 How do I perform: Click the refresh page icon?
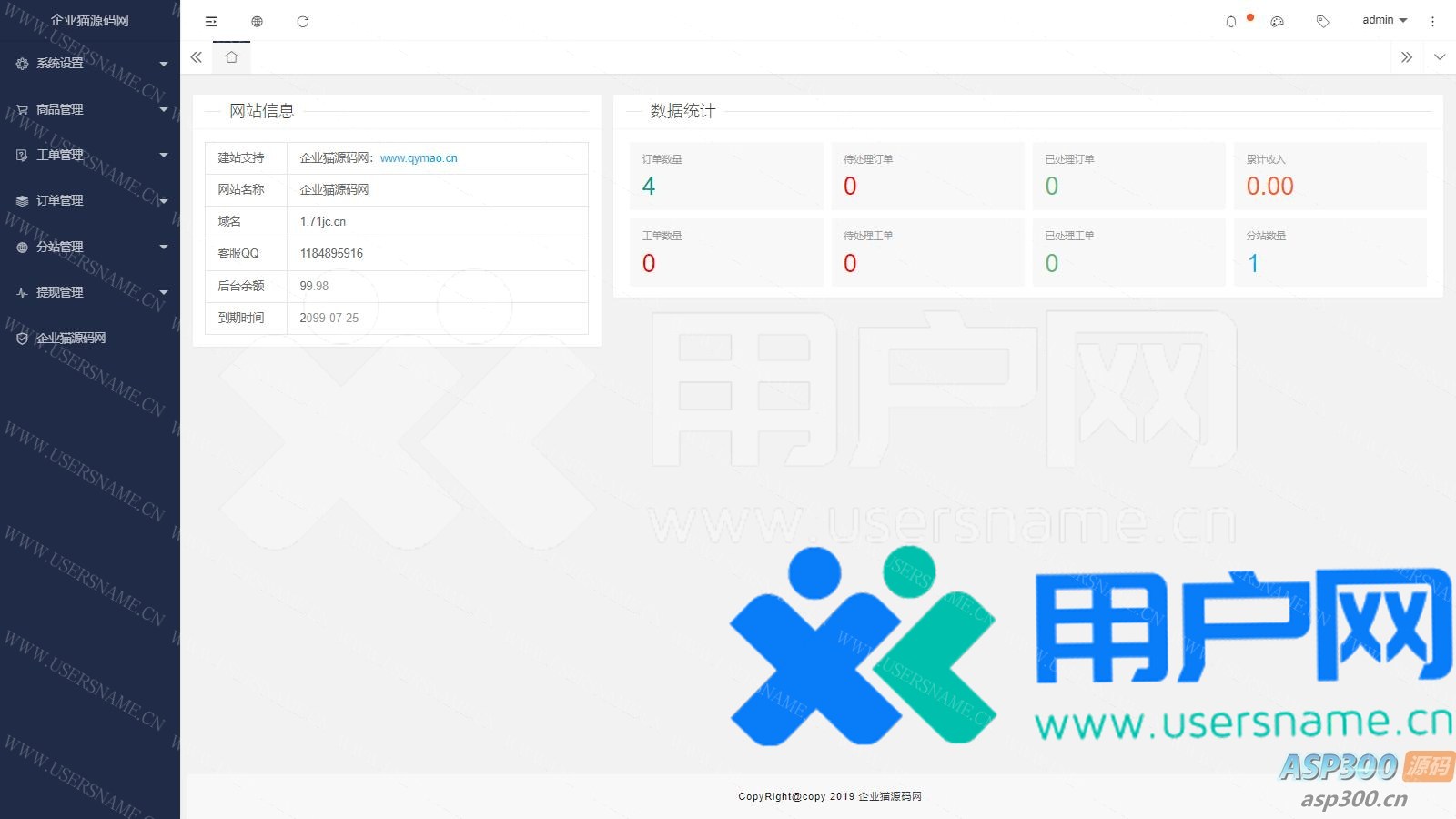point(303,21)
